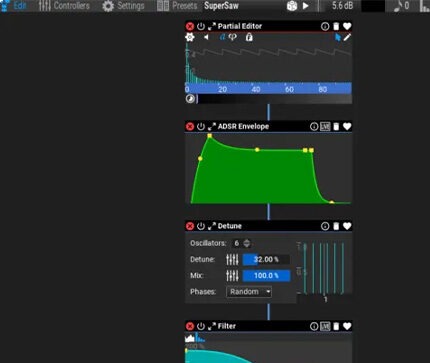Open Detune parameter controller assignment

[232, 259]
